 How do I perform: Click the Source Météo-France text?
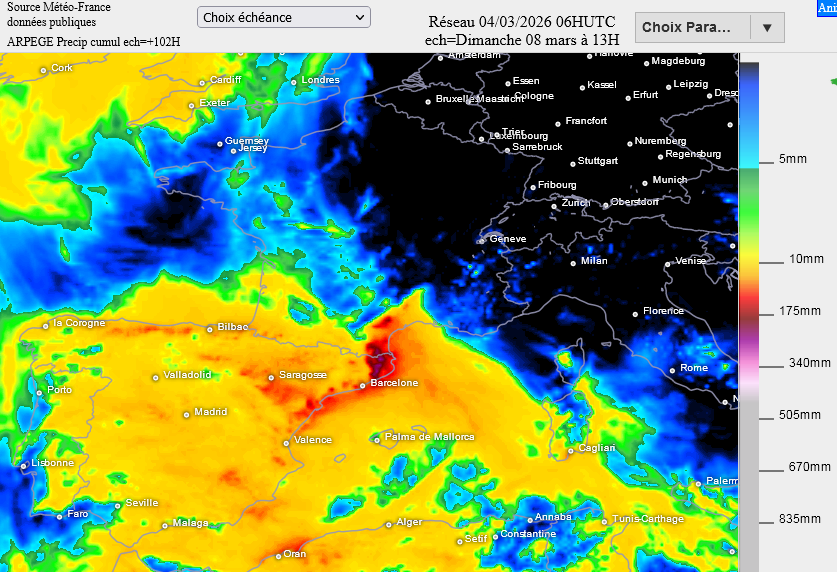click(57, 7)
